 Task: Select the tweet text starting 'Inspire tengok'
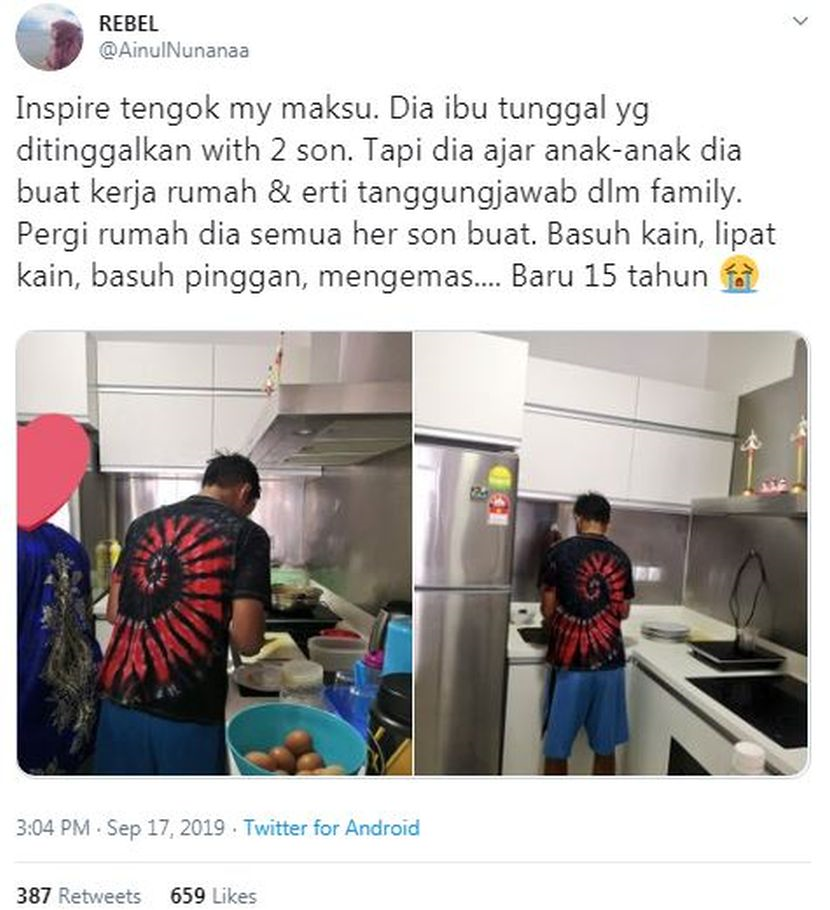tap(396, 192)
